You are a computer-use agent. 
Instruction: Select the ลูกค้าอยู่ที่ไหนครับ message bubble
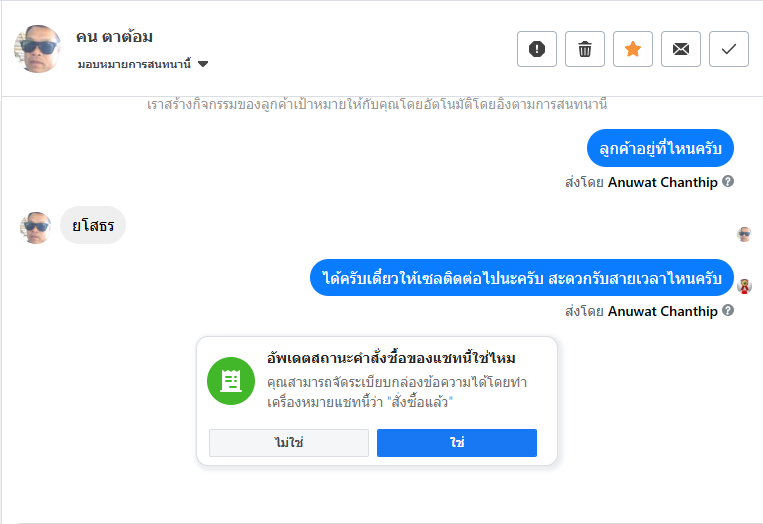(x=660, y=149)
